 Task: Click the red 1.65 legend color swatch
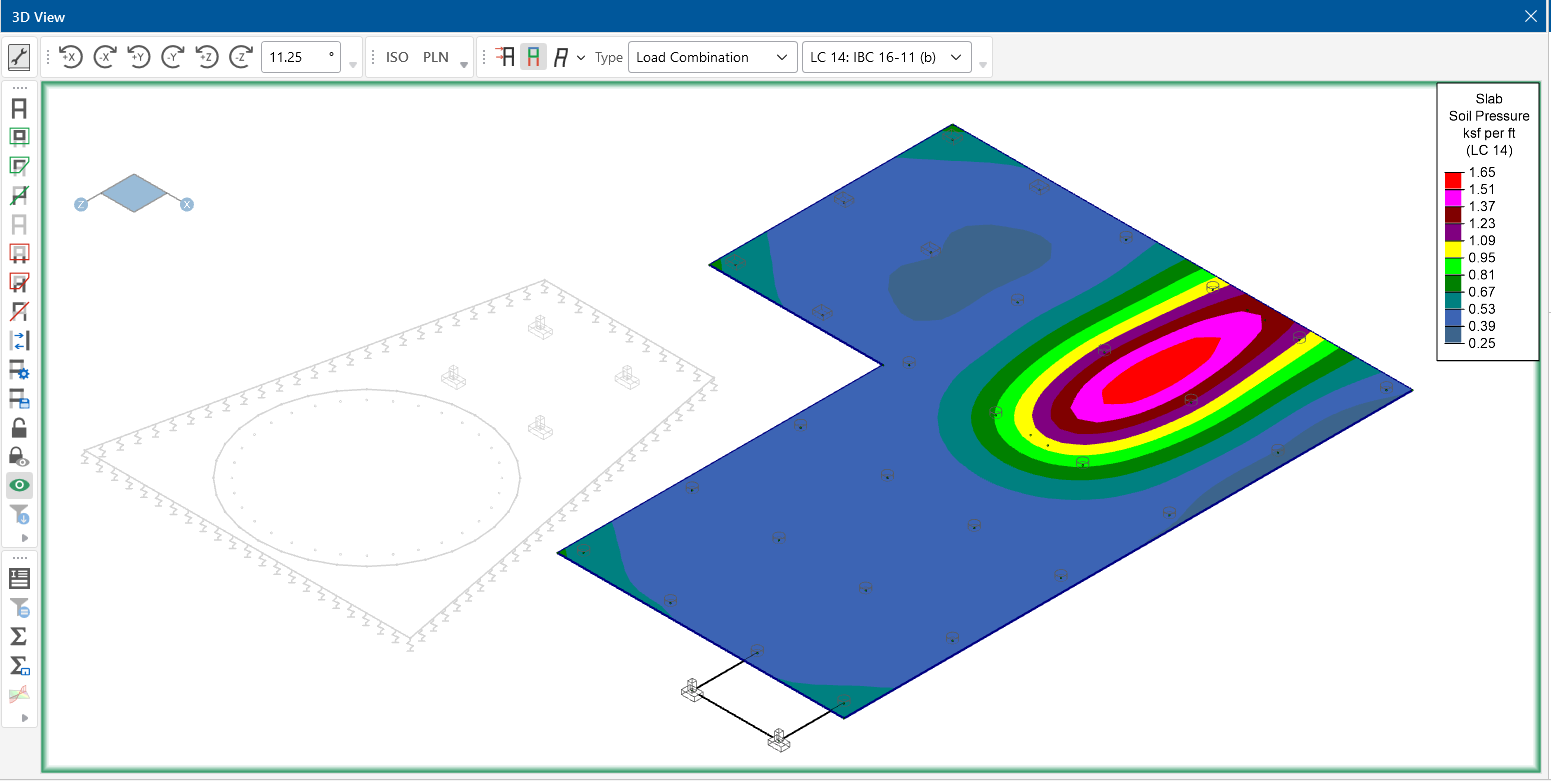click(x=1453, y=180)
